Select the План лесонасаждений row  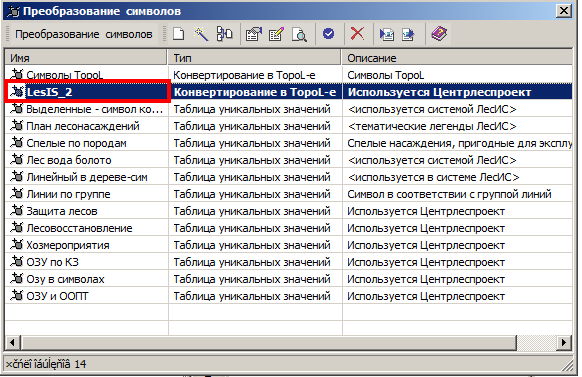pos(288,126)
